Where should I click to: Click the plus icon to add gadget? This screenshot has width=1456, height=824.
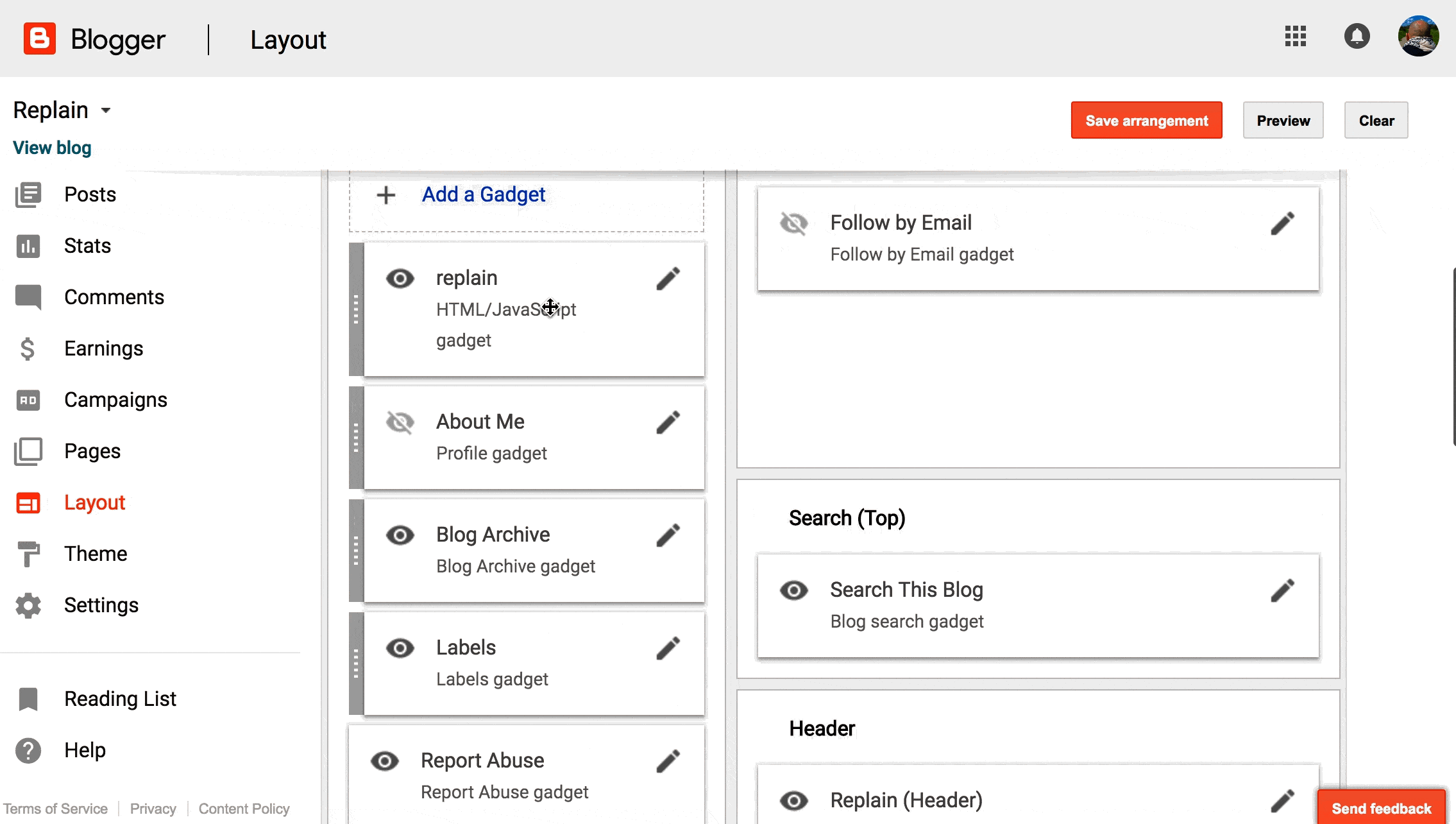click(x=385, y=195)
